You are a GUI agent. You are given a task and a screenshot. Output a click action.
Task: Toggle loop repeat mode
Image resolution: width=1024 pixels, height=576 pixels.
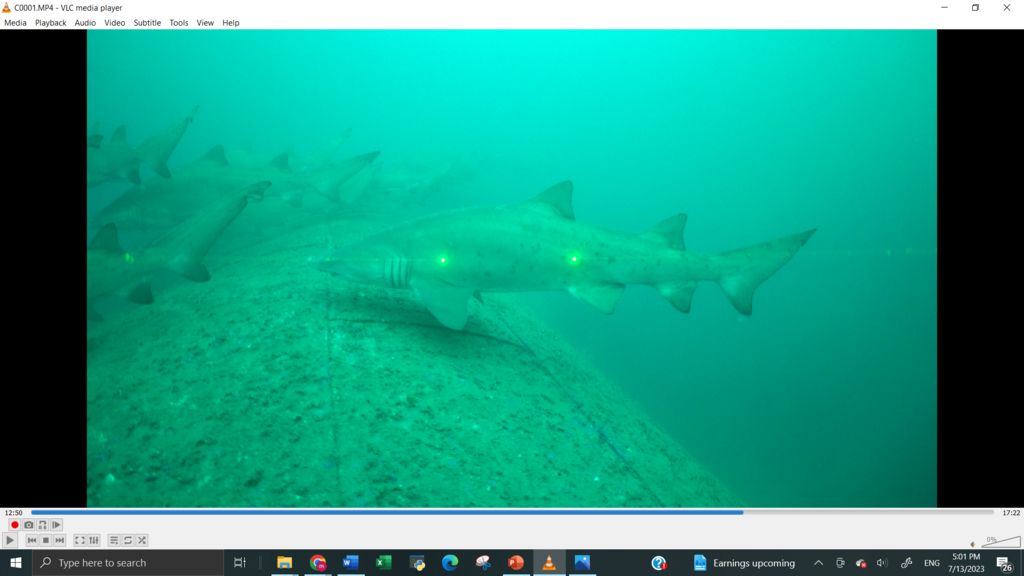[128, 540]
